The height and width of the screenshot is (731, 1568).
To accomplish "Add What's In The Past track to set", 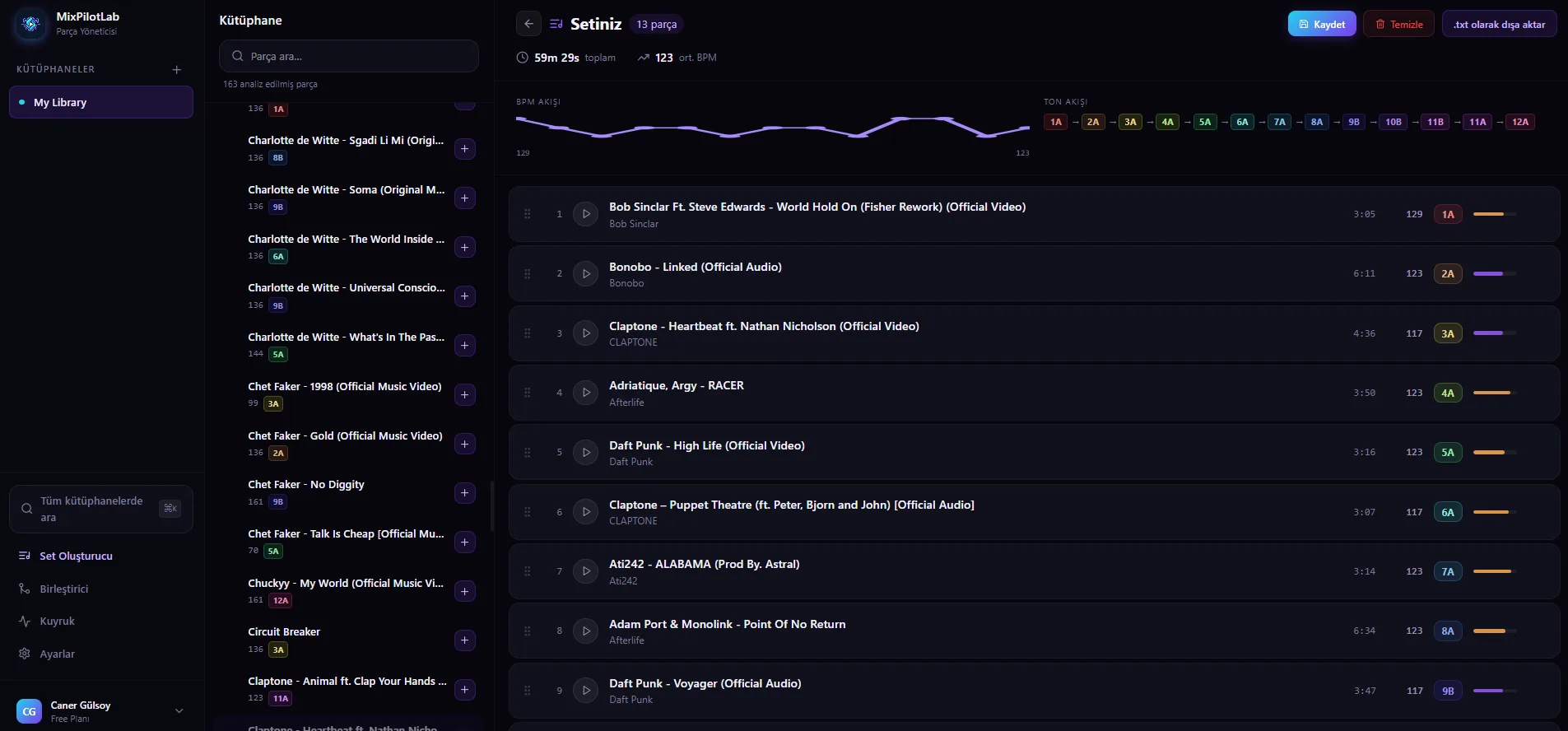I will tap(465, 346).
